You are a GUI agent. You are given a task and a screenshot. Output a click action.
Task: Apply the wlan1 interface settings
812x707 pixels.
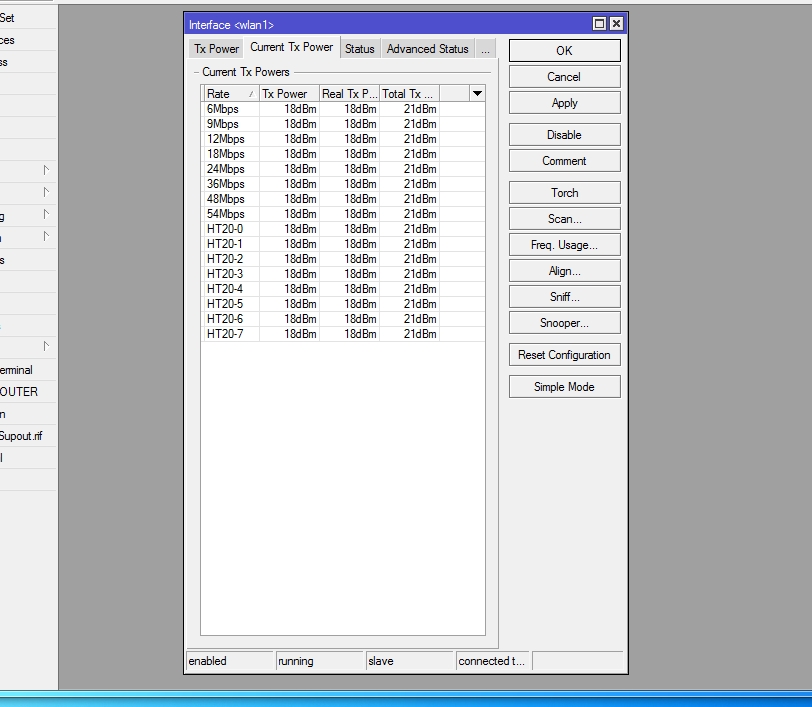(564, 103)
